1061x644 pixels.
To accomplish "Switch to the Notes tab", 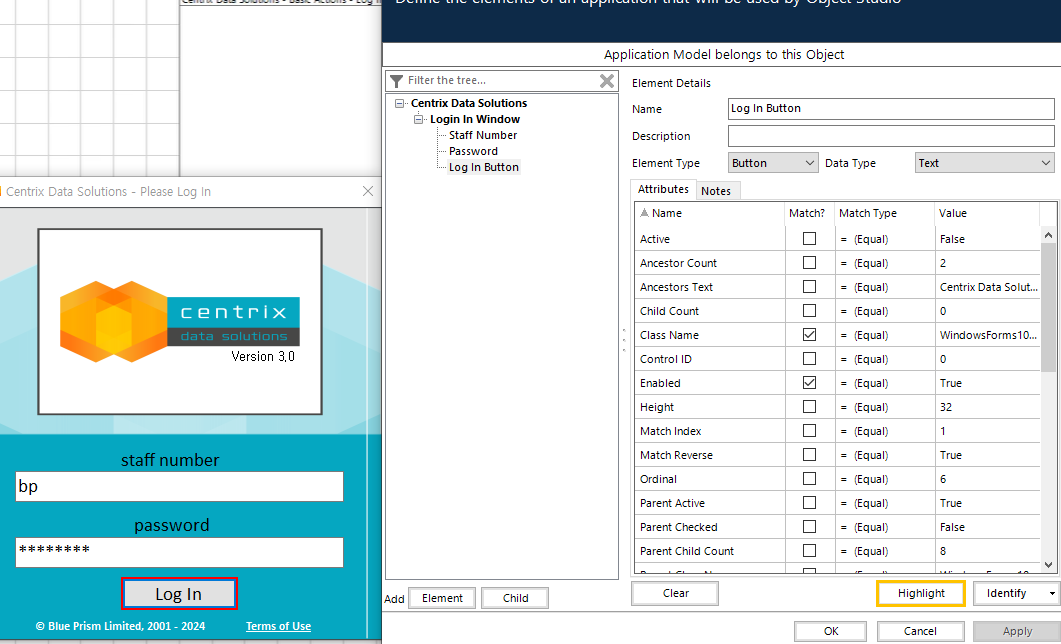I will [x=716, y=191].
